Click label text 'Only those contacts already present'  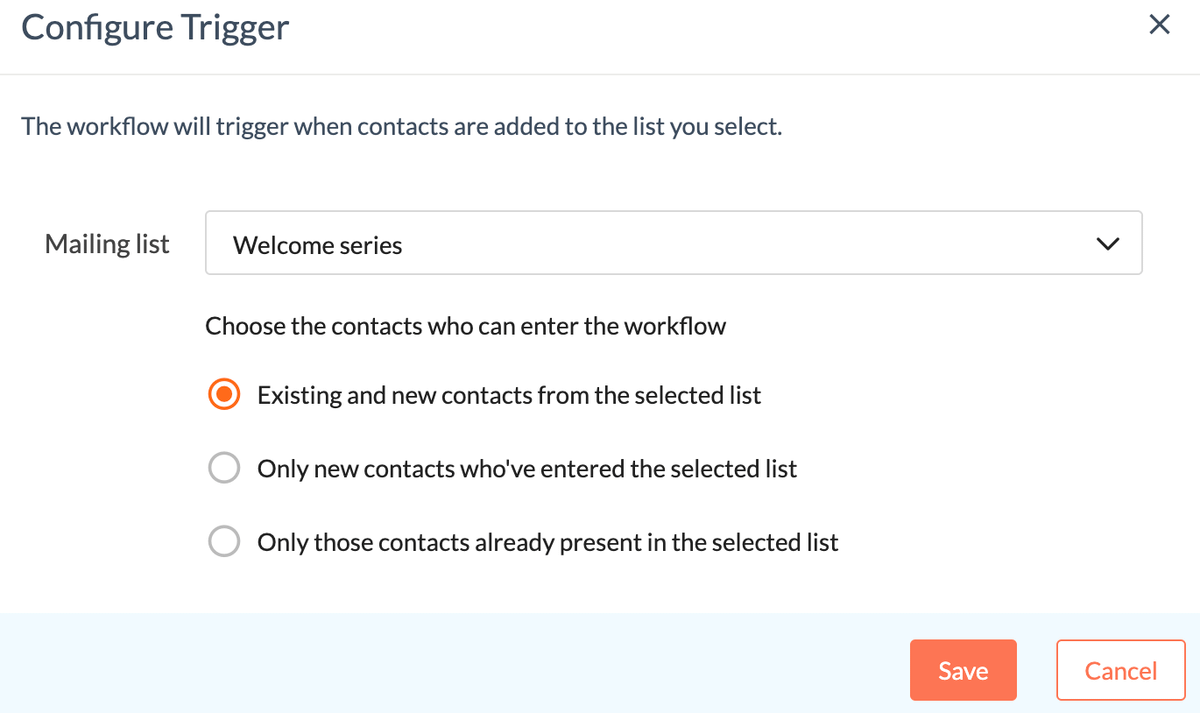547,542
